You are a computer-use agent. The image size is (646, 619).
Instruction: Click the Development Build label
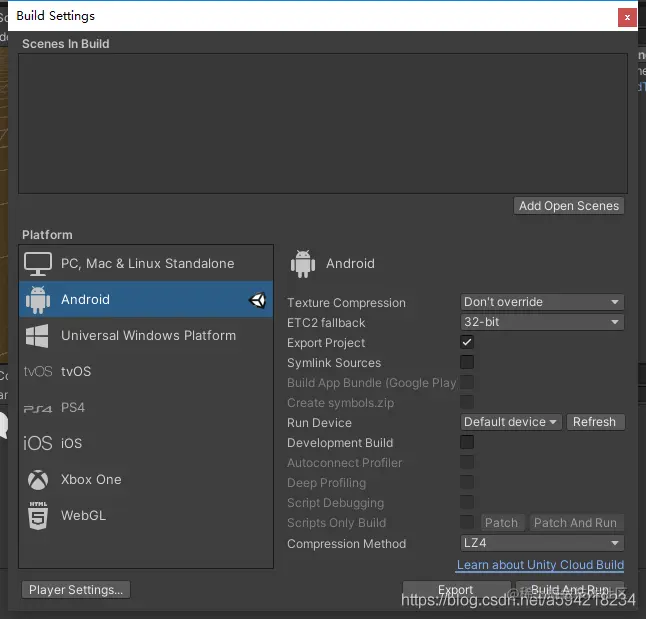click(340, 443)
